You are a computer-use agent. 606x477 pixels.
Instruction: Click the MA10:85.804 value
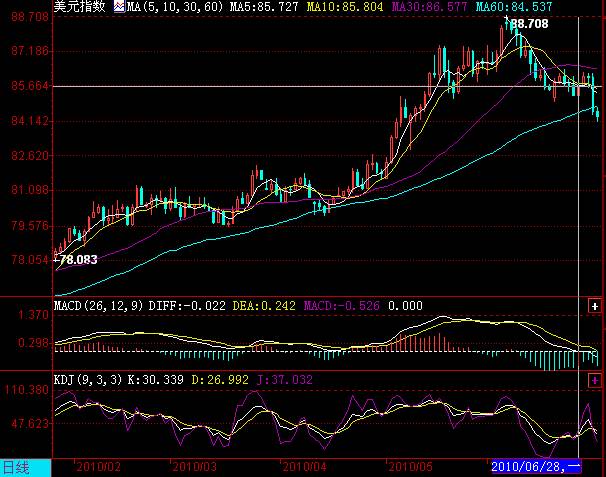click(x=345, y=7)
